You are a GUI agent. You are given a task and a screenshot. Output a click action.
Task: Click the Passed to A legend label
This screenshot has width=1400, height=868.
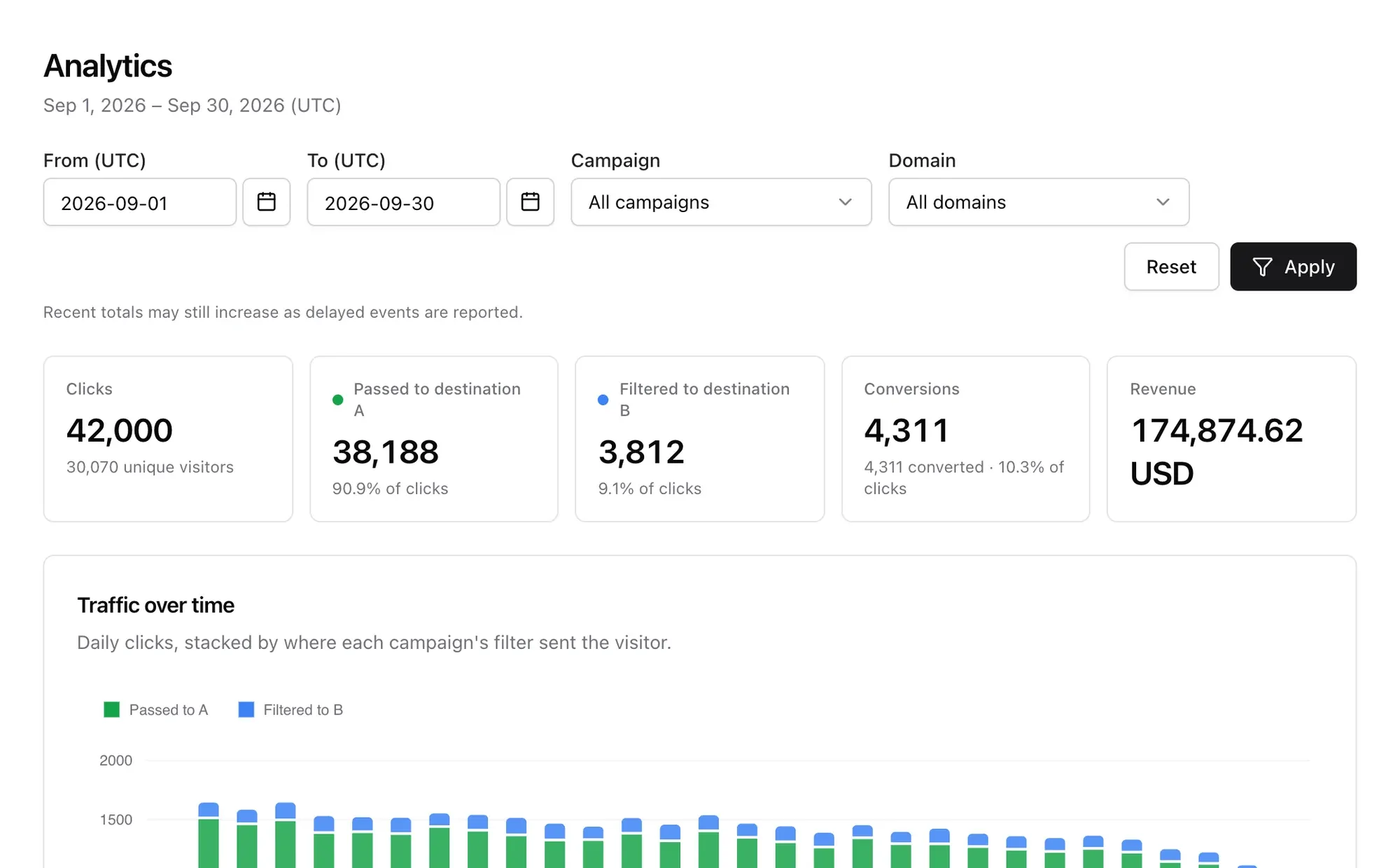[169, 710]
